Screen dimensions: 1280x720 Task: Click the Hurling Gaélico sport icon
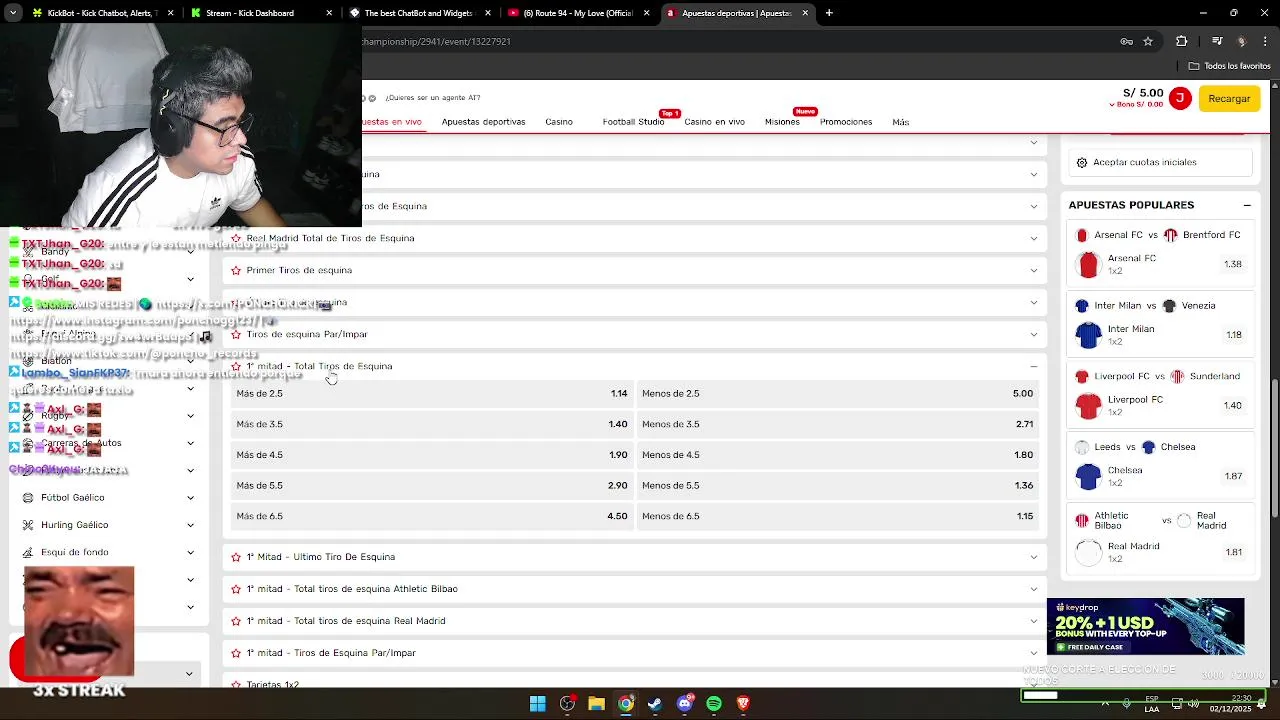pos(28,525)
